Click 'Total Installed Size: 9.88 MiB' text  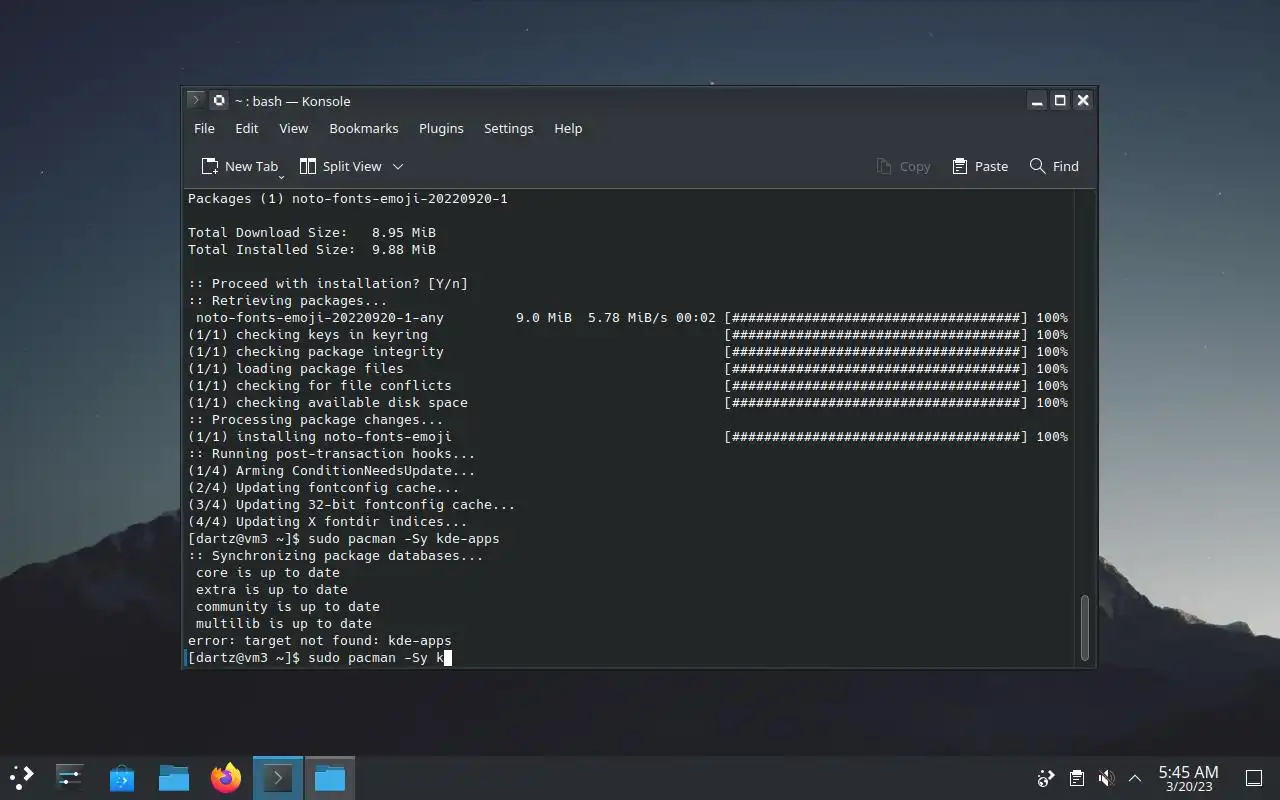click(312, 249)
